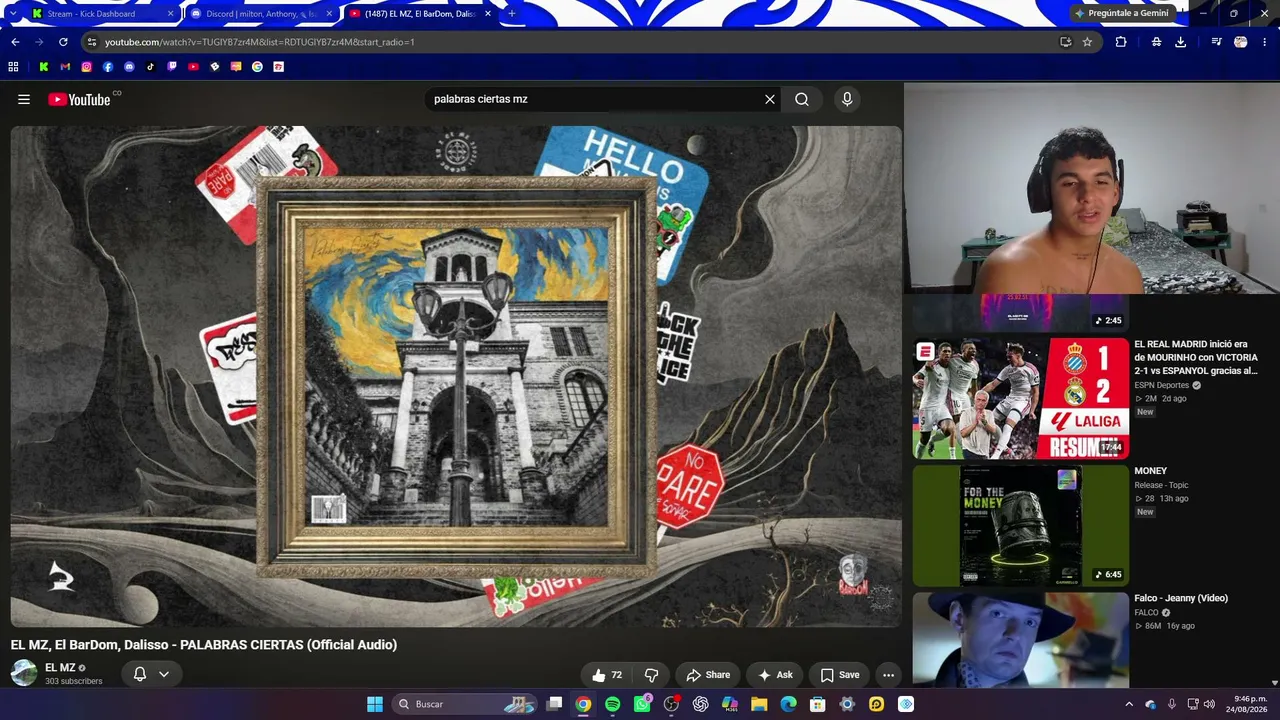Open the Windows Start menu
Viewport: 1280px width, 720px height.
(x=375, y=704)
